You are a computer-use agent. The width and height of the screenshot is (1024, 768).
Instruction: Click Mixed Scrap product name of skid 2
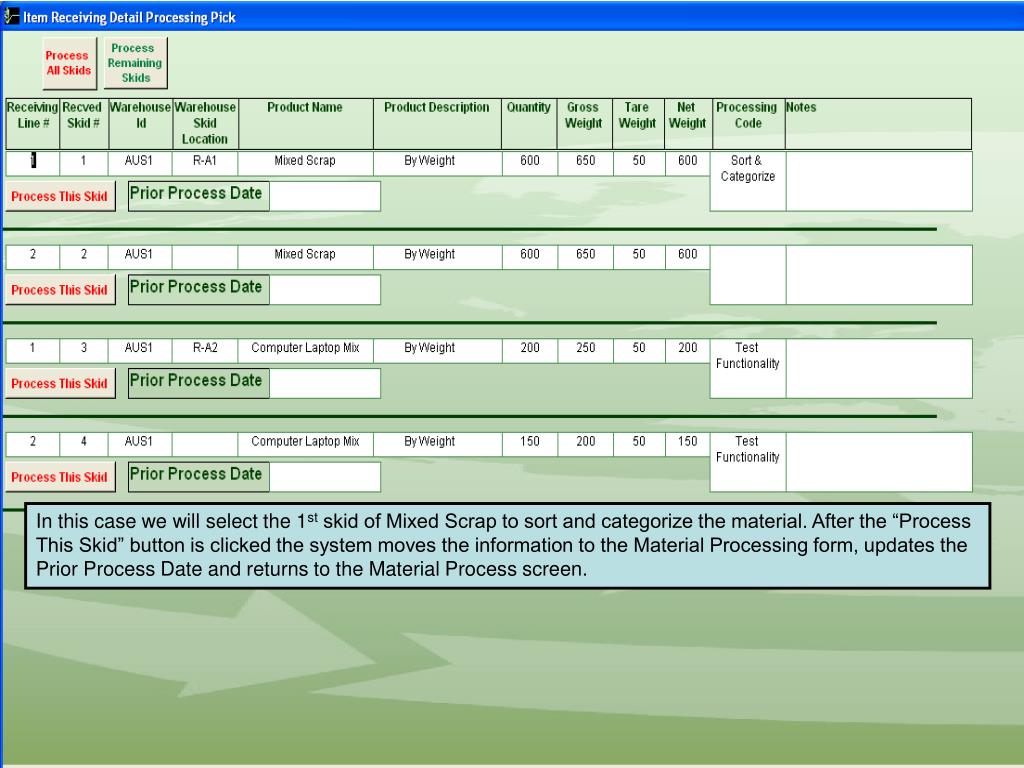tap(306, 257)
